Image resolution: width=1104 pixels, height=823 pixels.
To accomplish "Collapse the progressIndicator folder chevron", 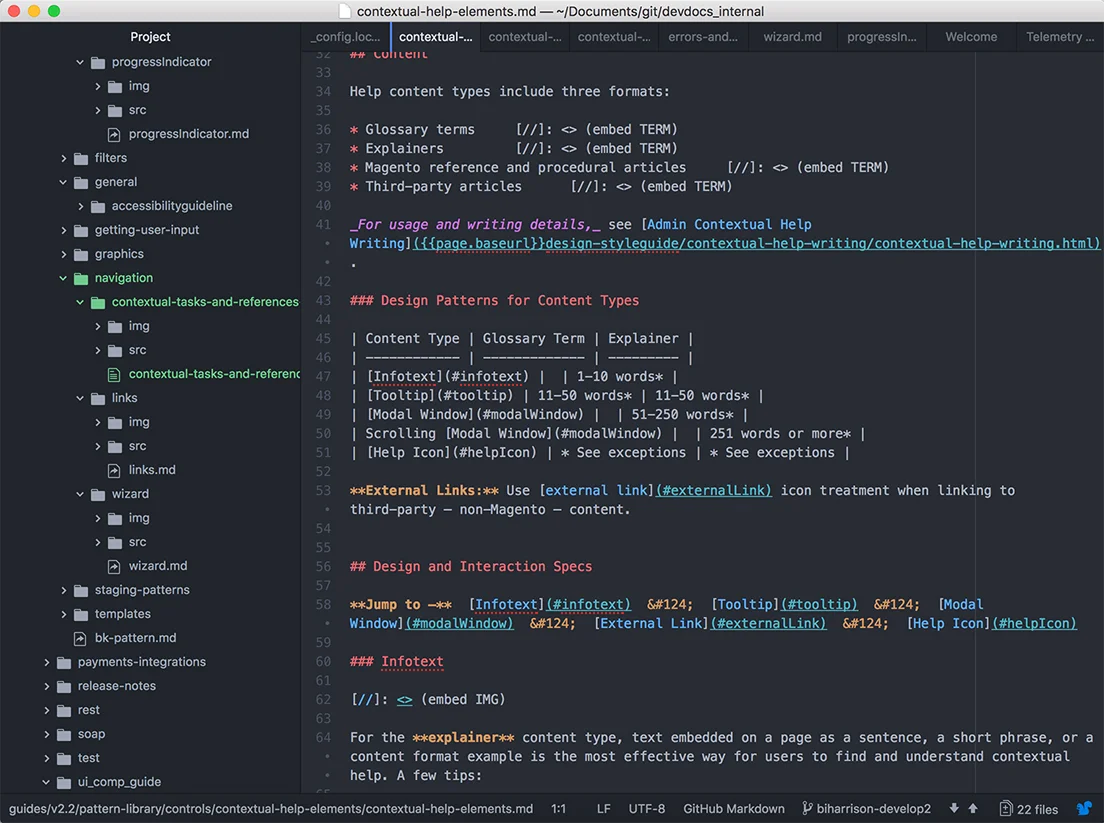I will pos(80,62).
